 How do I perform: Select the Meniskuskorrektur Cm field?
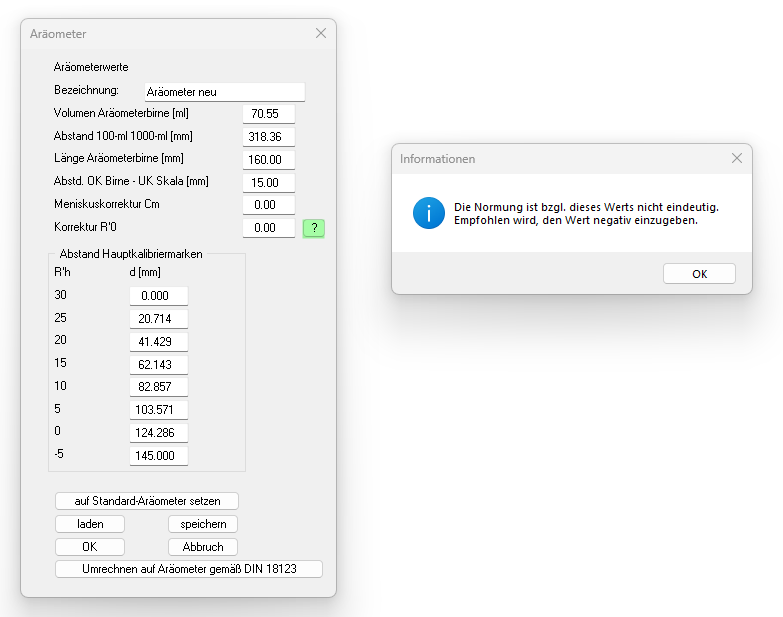pyautogui.click(x=268, y=205)
